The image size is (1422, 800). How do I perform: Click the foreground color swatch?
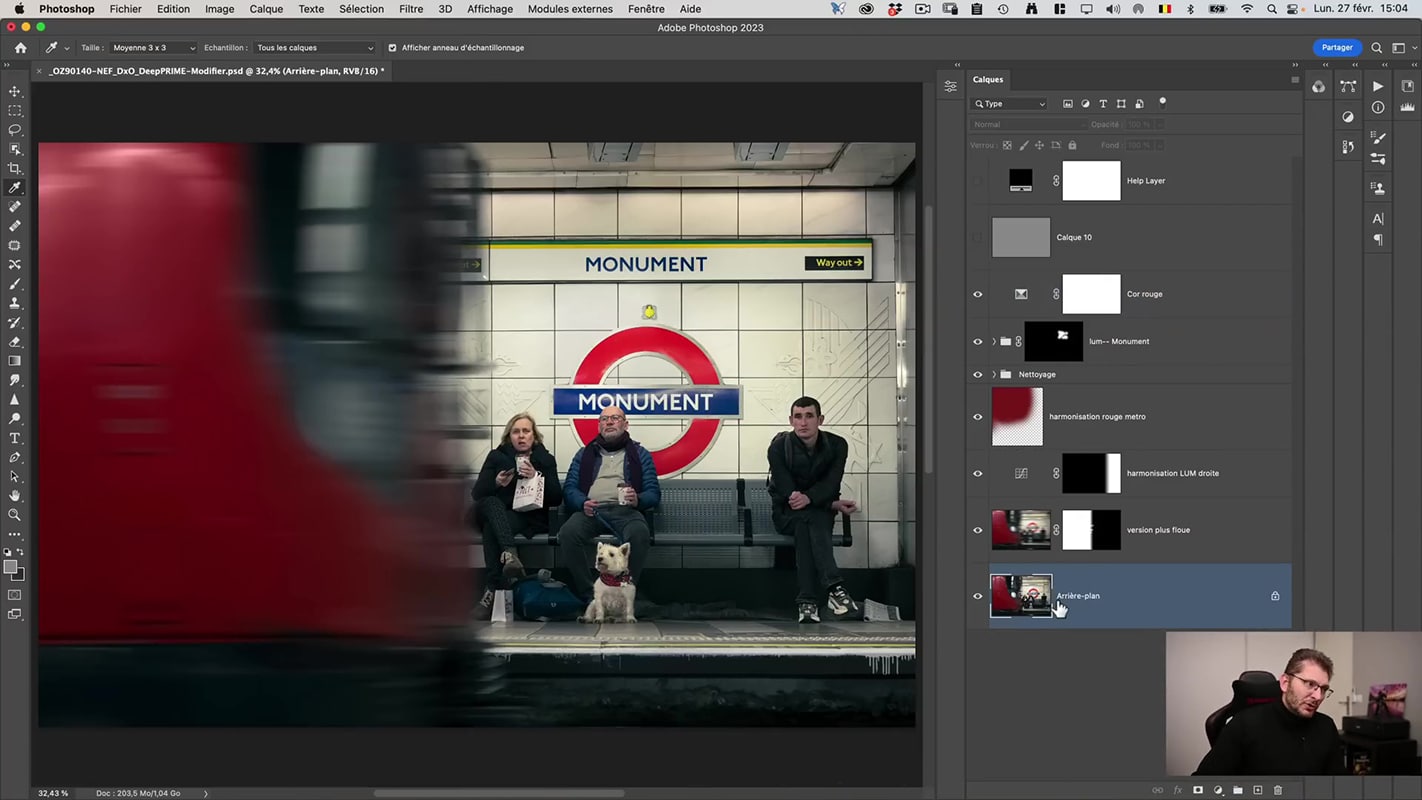pyautogui.click(x=11, y=567)
